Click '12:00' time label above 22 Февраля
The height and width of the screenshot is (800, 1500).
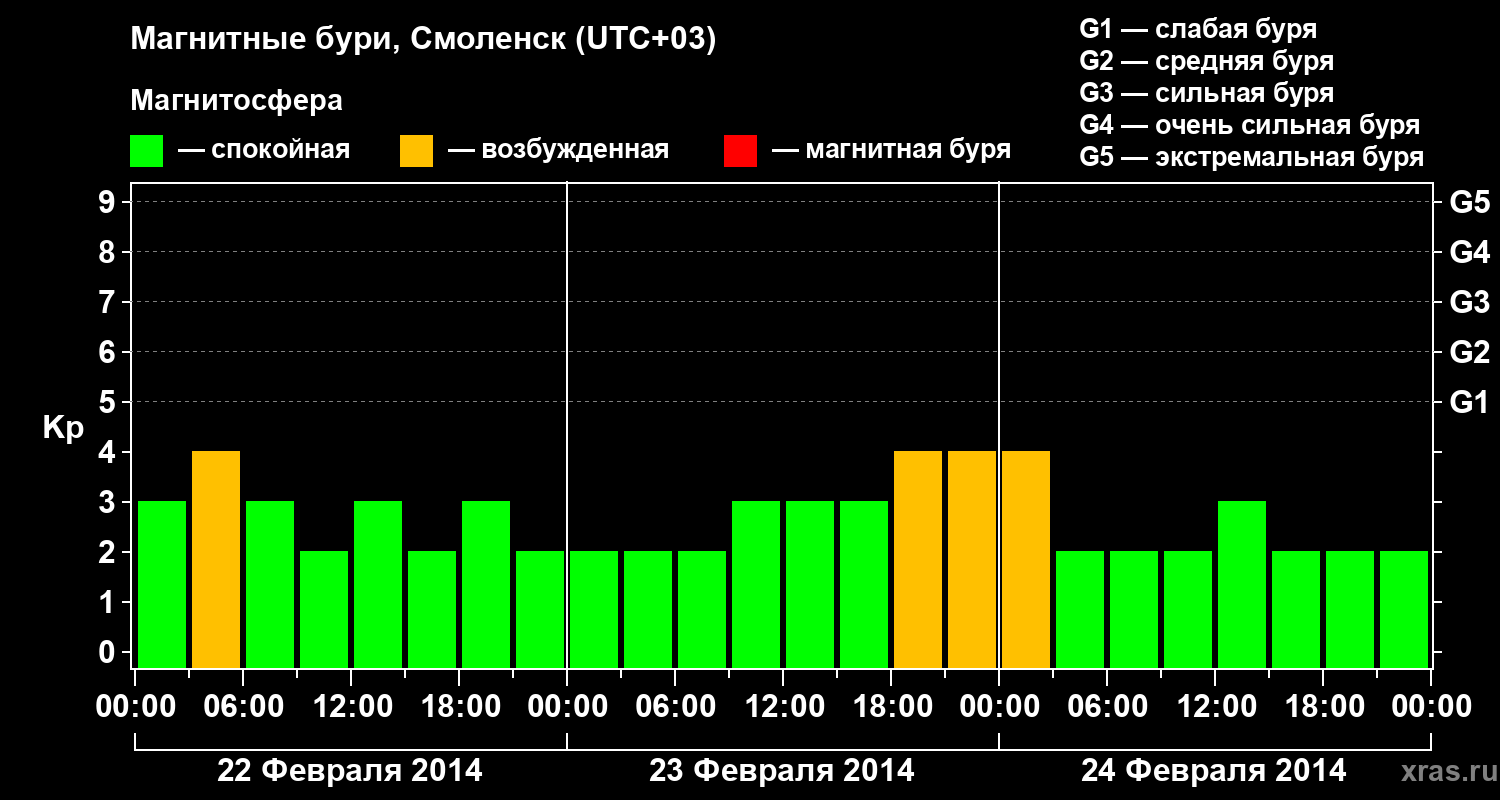click(x=351, y=707)
